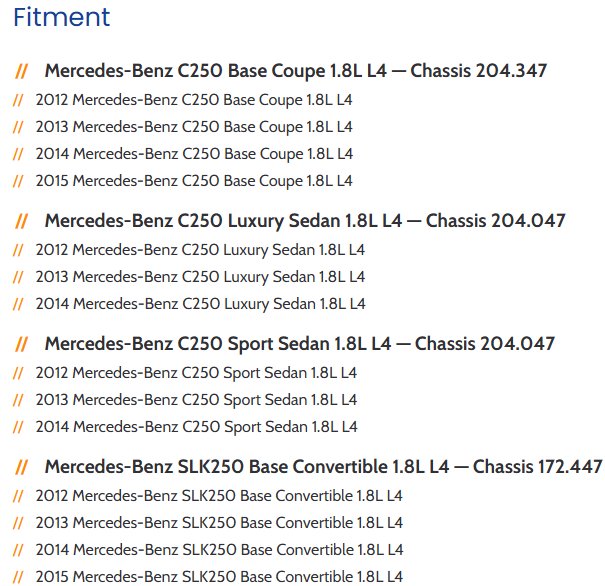This screenshot has height=586, width=605.
Task: Click 2015 Mercedes-Benz SLK250 Base Convertible
Action: pyautogui.click(x=219, y=576)
